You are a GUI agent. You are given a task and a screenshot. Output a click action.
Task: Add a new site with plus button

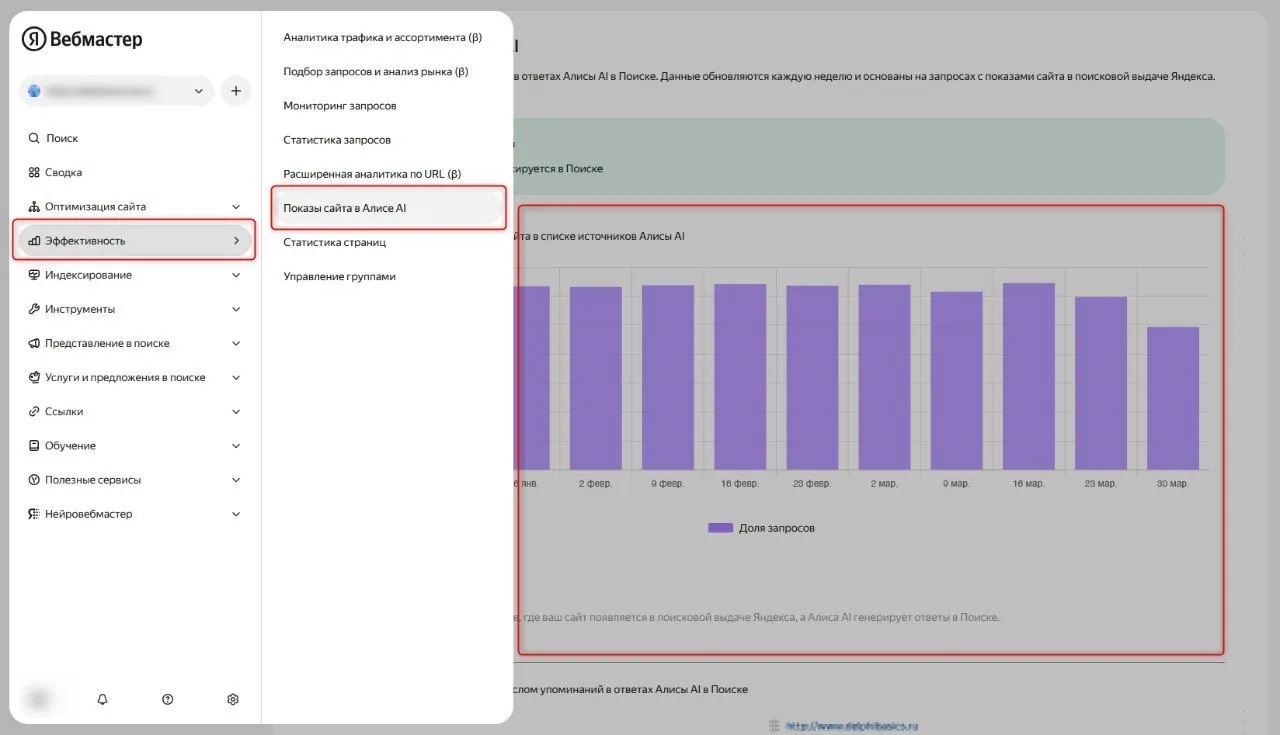[x=236, y=91]
